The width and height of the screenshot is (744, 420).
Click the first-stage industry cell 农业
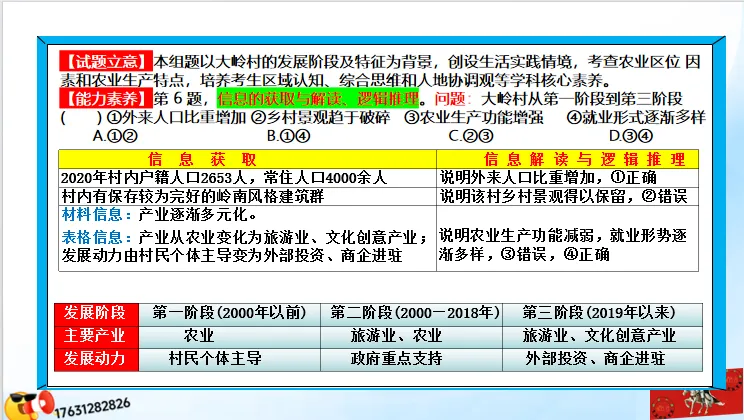pos(230,336)
